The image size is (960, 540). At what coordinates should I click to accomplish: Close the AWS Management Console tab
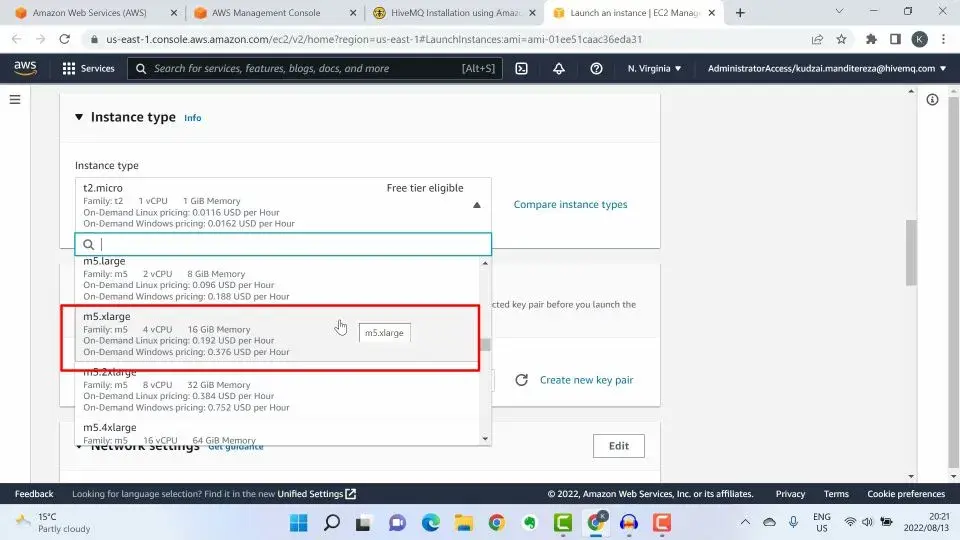point(353,13)
